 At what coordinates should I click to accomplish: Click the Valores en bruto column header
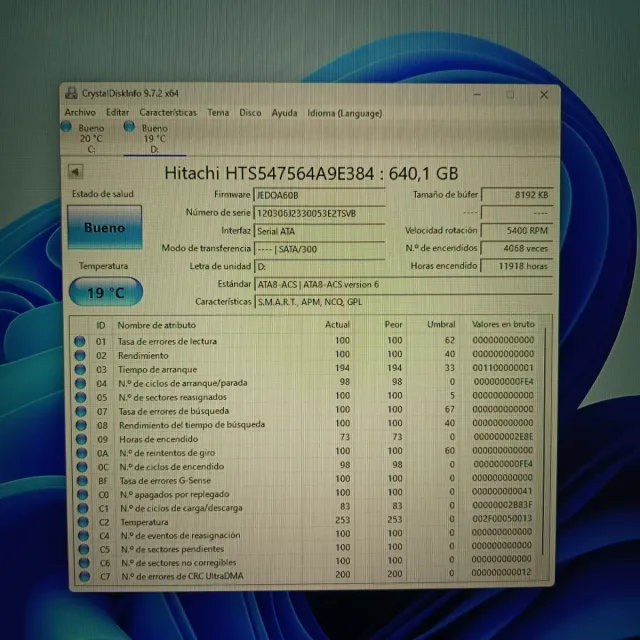pyautogui.click(x=503, y=325)
